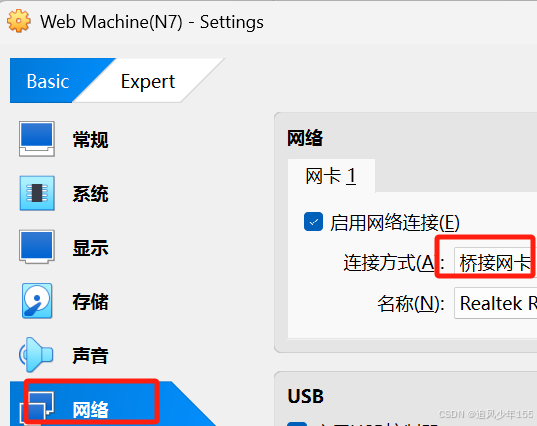Image resolution: width=537 pixels, height=426 pixels.
Task: Select the 网卡 1 adapter tab
Action: [x=331, y=176]
